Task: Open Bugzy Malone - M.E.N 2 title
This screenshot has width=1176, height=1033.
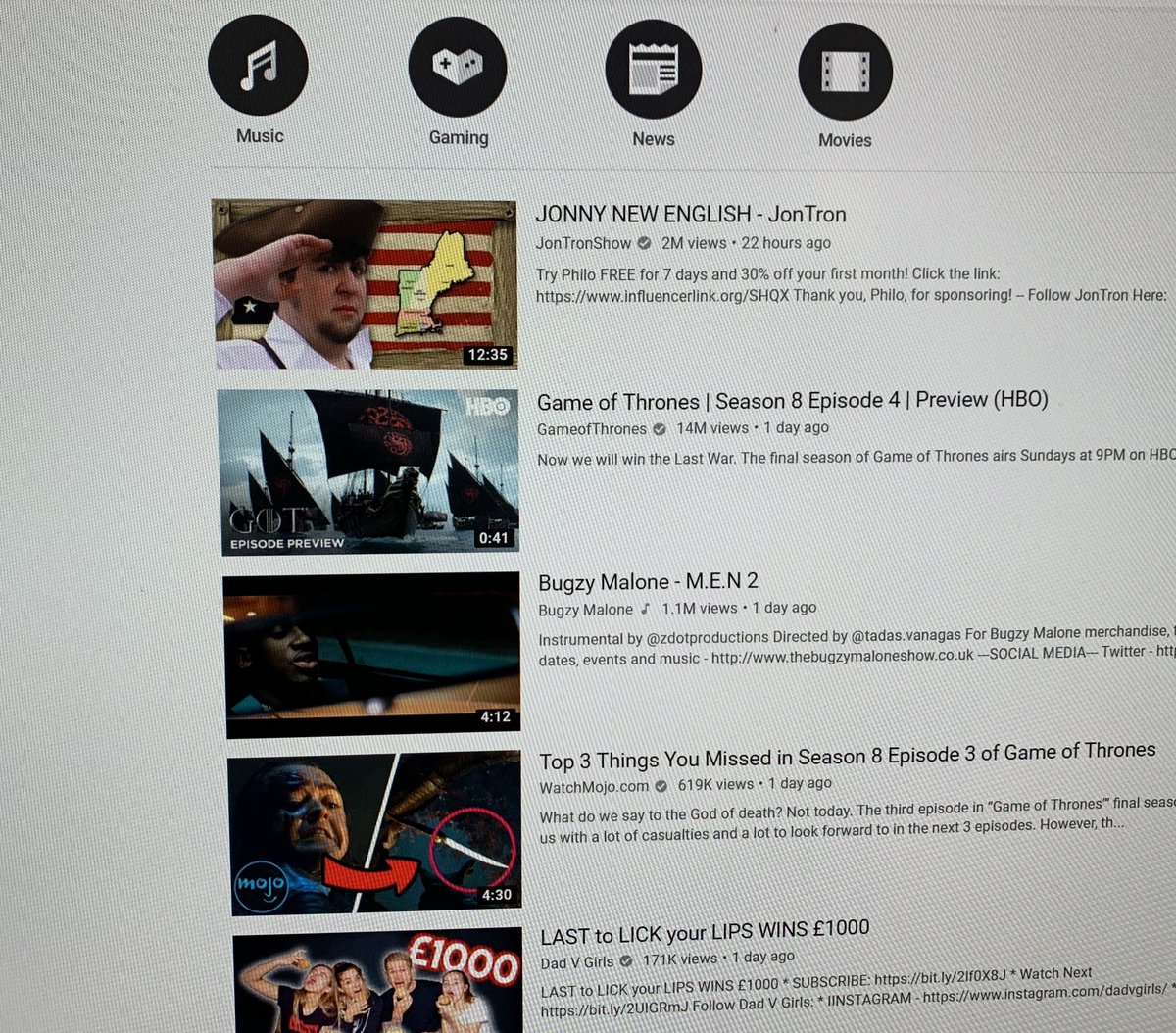Action: [648, 581]
